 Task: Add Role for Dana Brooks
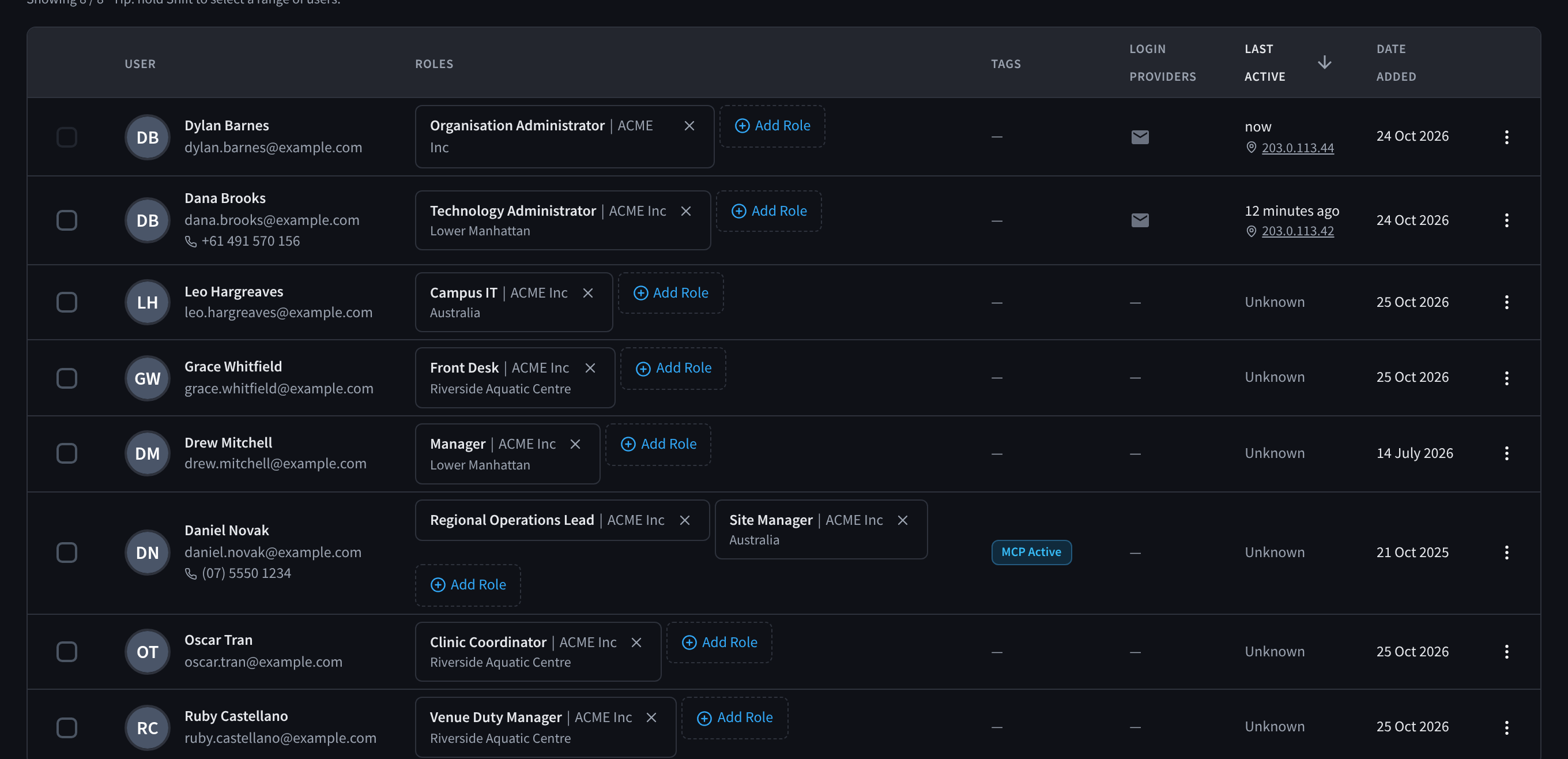pos(769,211)
